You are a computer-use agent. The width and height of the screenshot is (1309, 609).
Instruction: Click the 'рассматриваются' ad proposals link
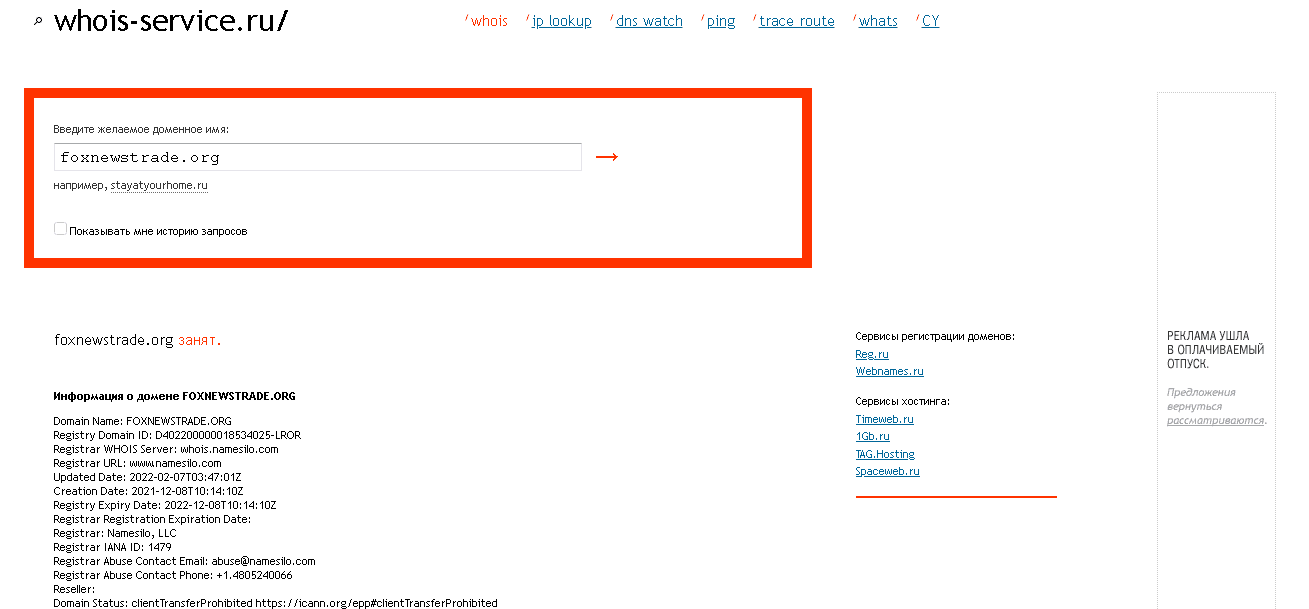point(1215,421)
